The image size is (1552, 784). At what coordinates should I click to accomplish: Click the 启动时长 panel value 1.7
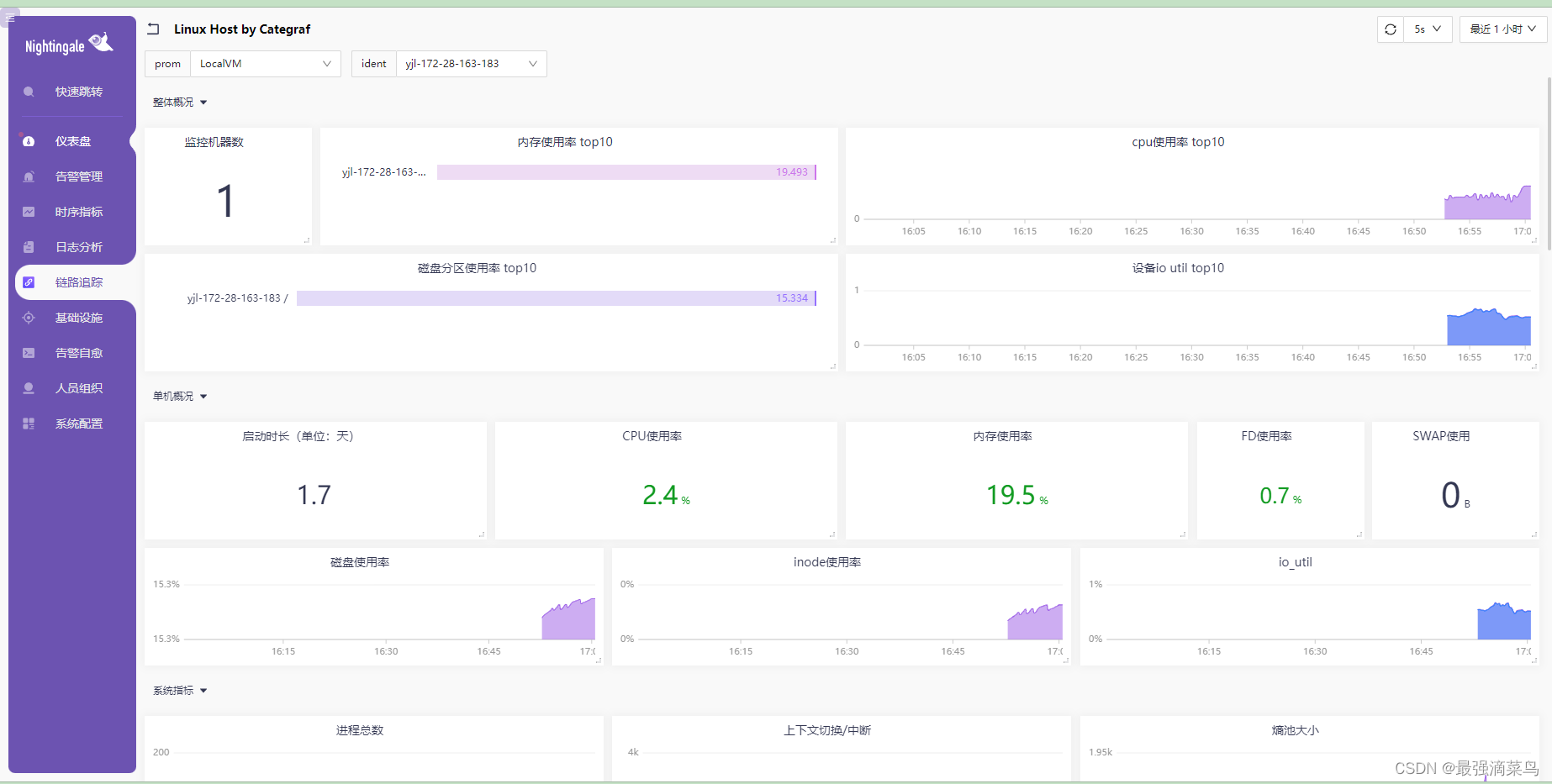[314, 495]
